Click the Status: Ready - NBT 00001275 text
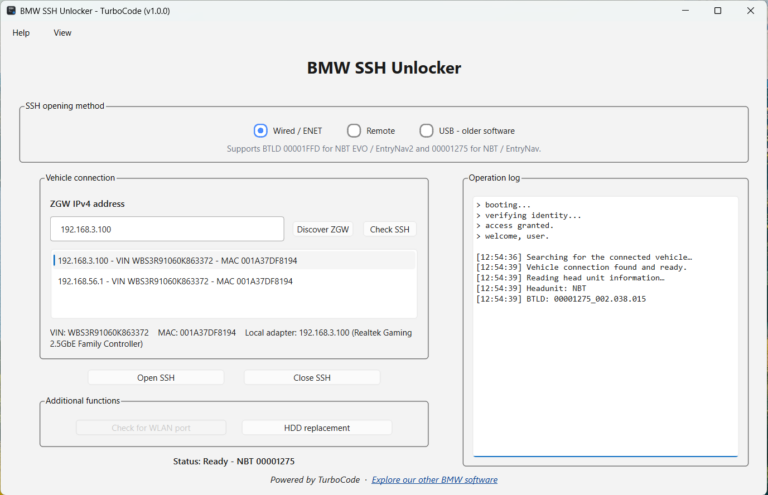 (x=234, y=461)
